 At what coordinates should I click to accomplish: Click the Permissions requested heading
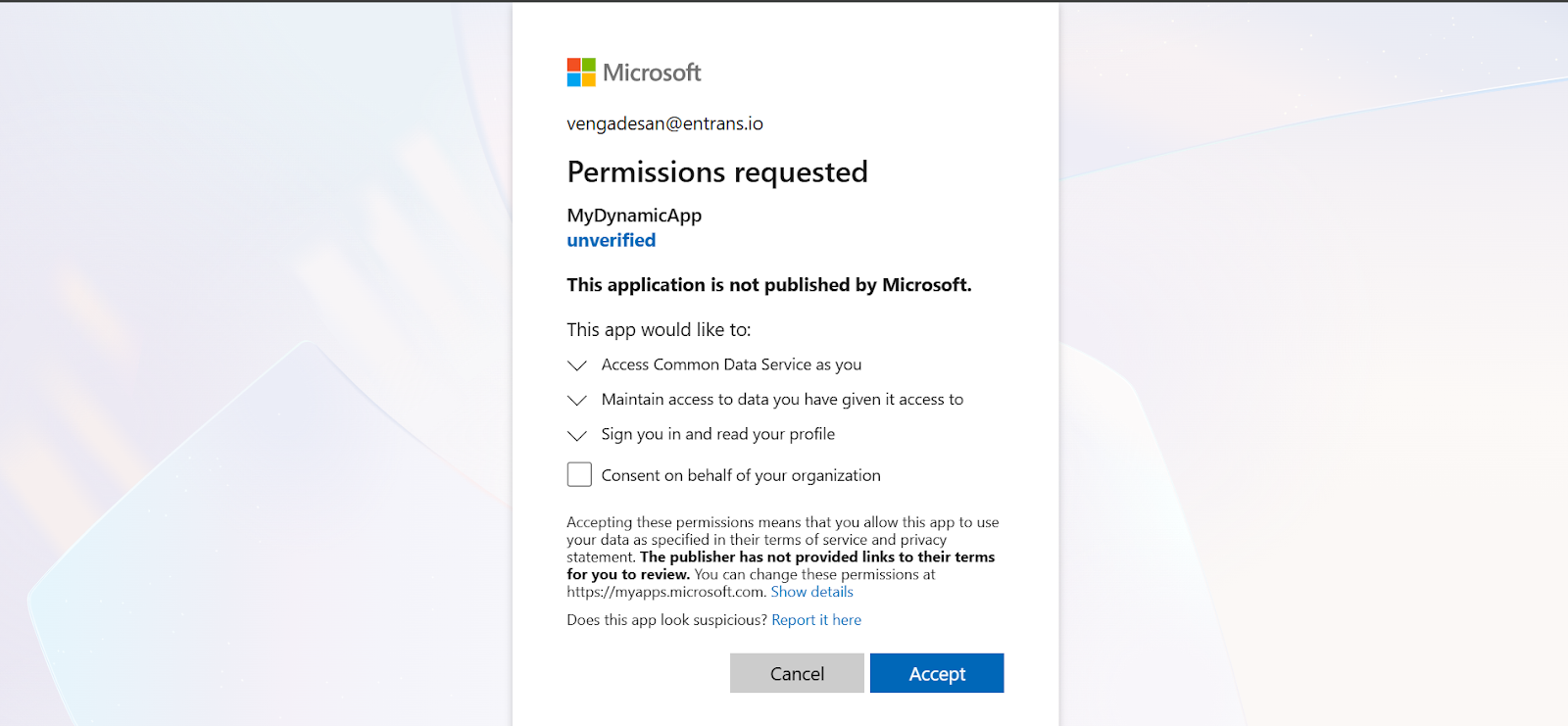coord(717,172)
